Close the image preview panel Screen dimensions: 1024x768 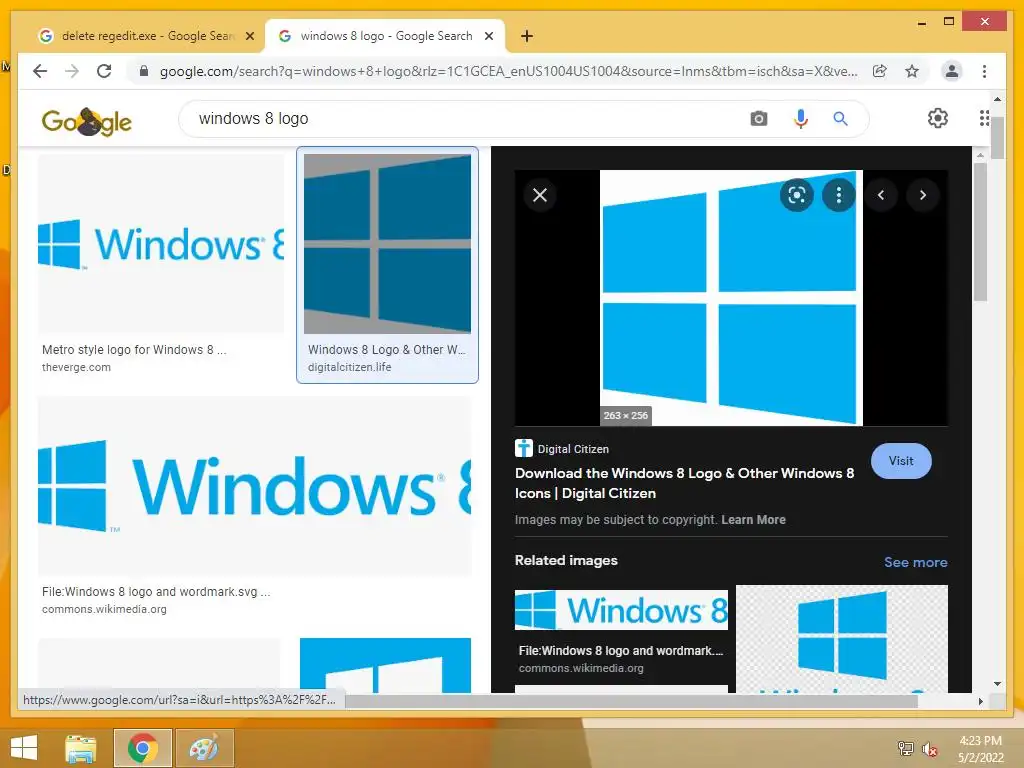pyautogui.click(x=539, y=195)
